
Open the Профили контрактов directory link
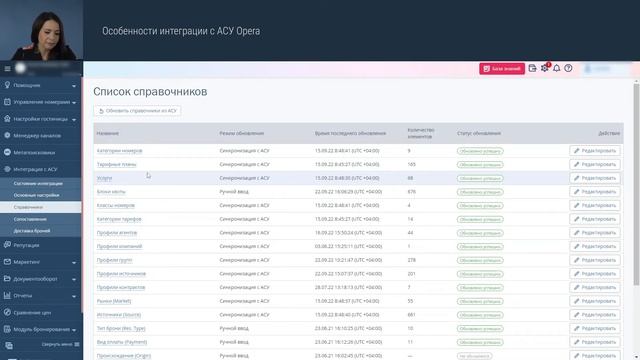pyautogui.click(x=120, y=287)
